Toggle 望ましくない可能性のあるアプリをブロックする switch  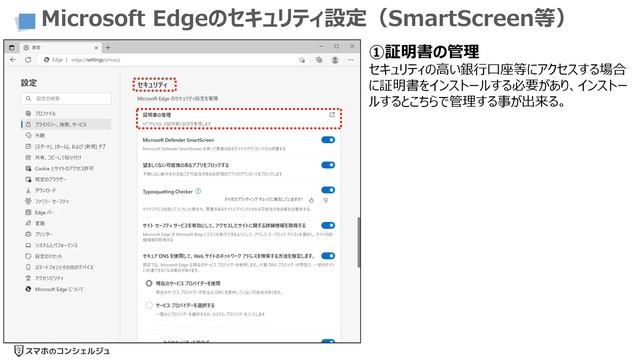(x=328, y=165)
